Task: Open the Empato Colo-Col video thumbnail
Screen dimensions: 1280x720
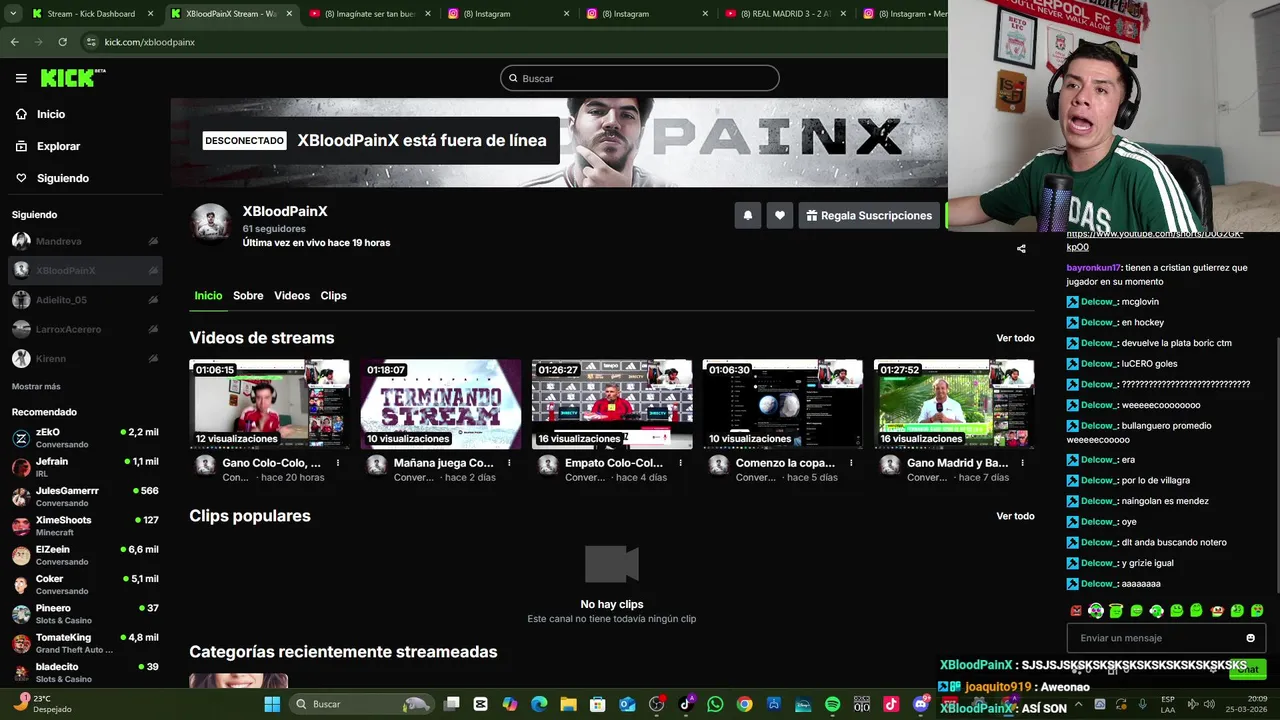Action: point(612,404)
